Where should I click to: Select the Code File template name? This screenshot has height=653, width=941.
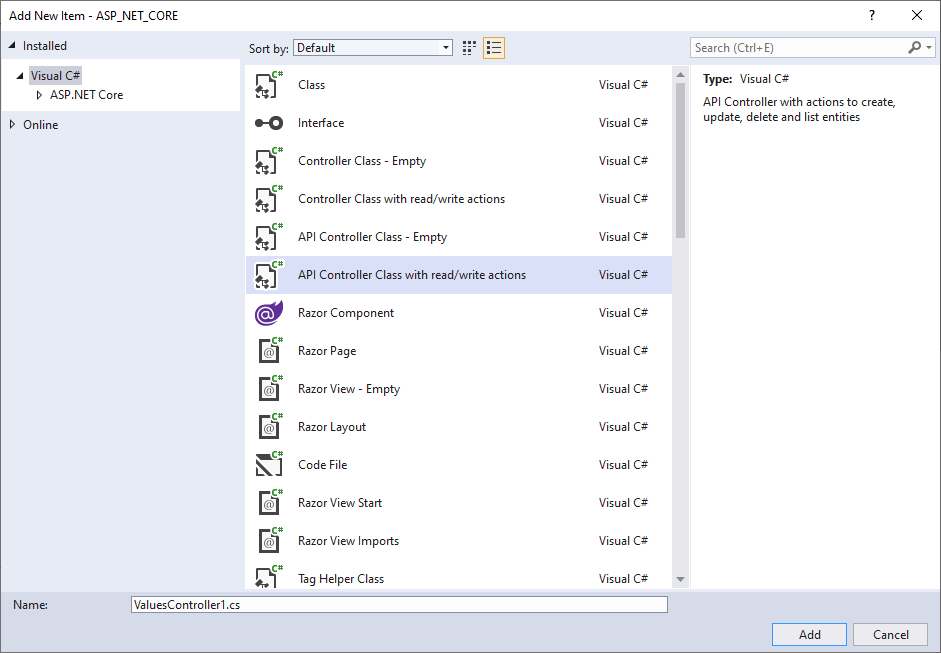click(322, 465)
